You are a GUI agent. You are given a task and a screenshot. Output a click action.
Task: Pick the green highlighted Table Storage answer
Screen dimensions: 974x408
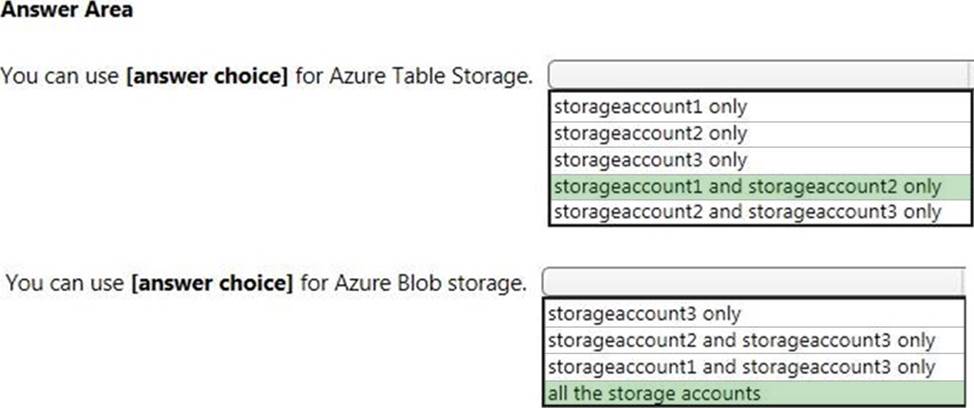747,186
